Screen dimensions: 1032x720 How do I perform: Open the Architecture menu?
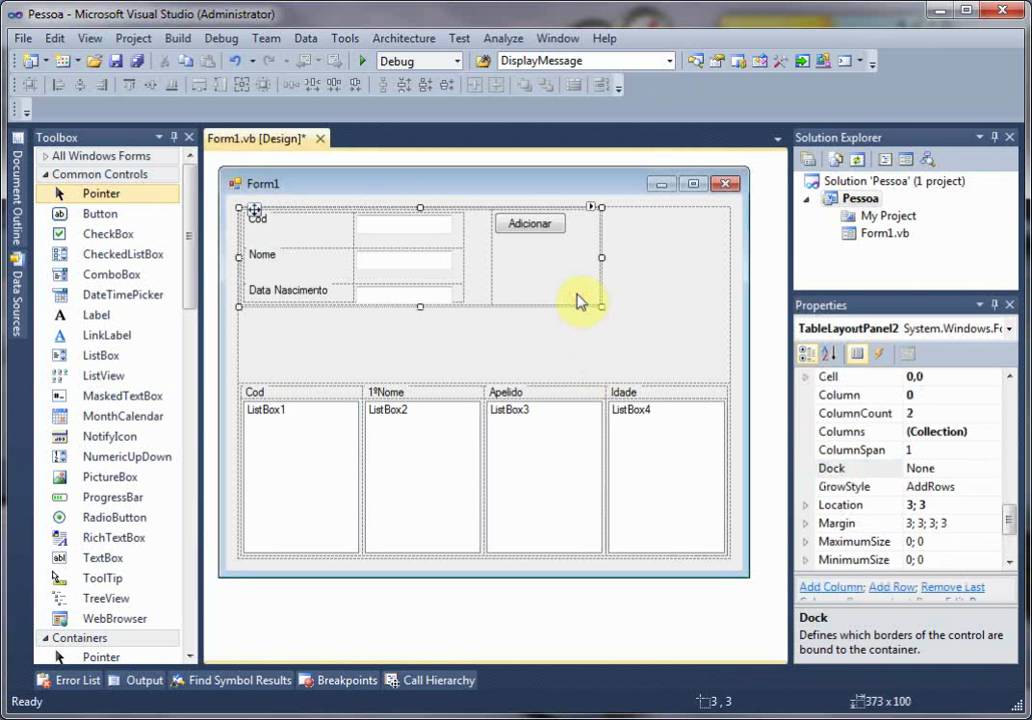click(403, 38)
